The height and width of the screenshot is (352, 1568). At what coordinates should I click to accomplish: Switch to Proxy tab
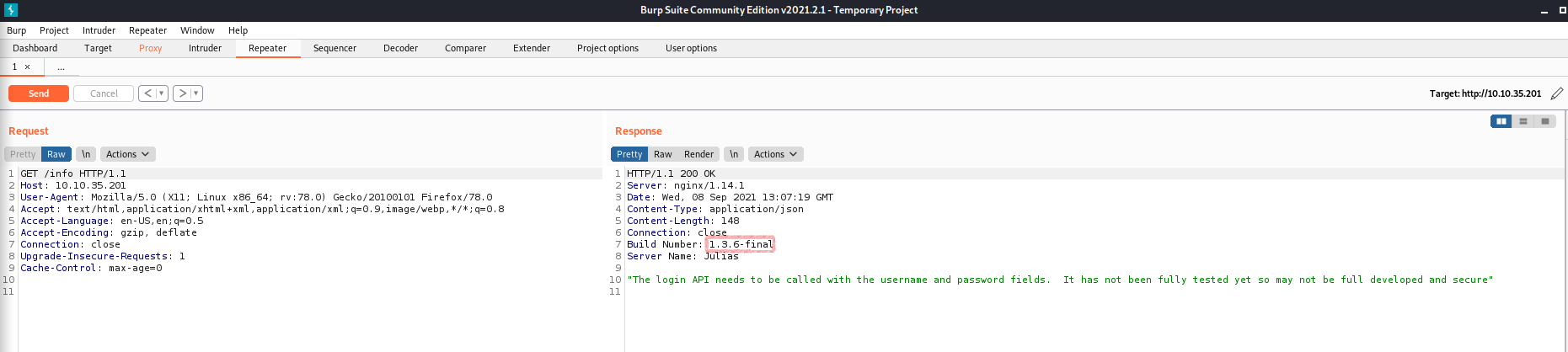click(150, 48)
